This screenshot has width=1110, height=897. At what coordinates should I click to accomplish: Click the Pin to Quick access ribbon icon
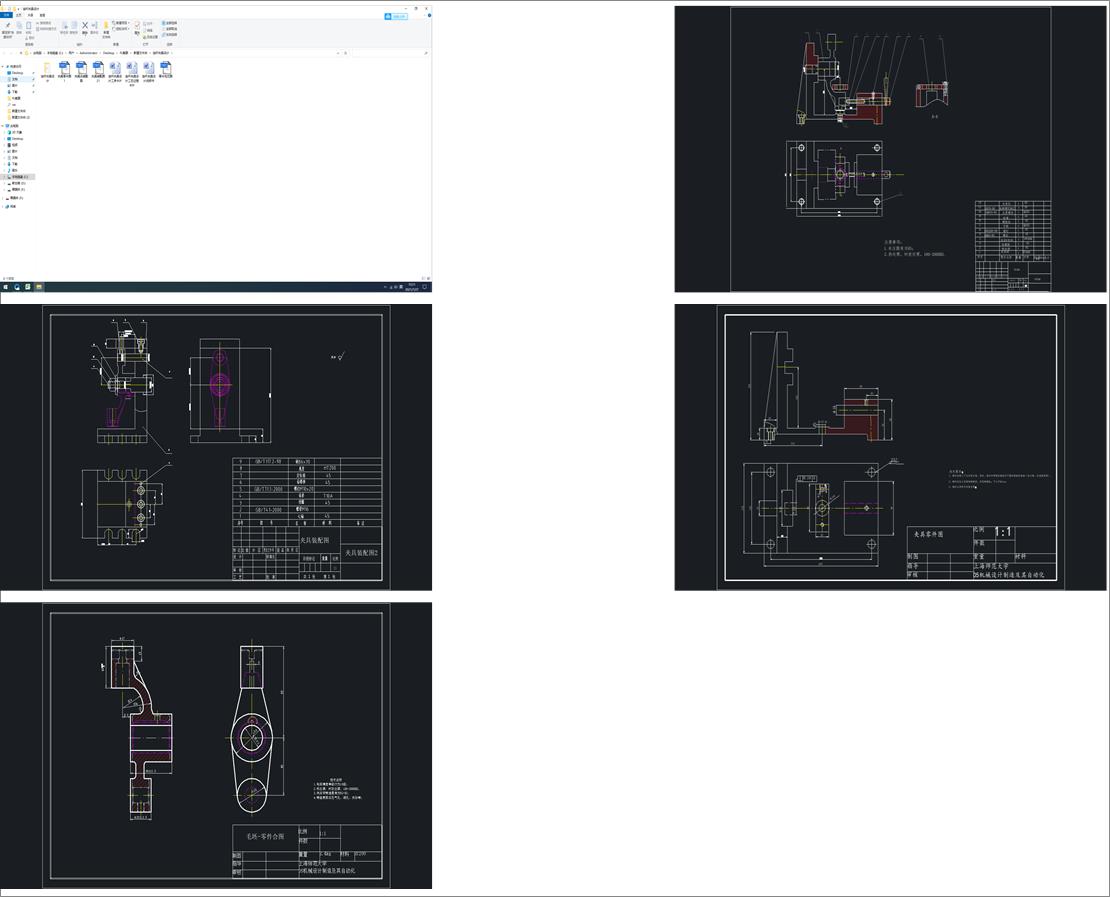(8, 25)
